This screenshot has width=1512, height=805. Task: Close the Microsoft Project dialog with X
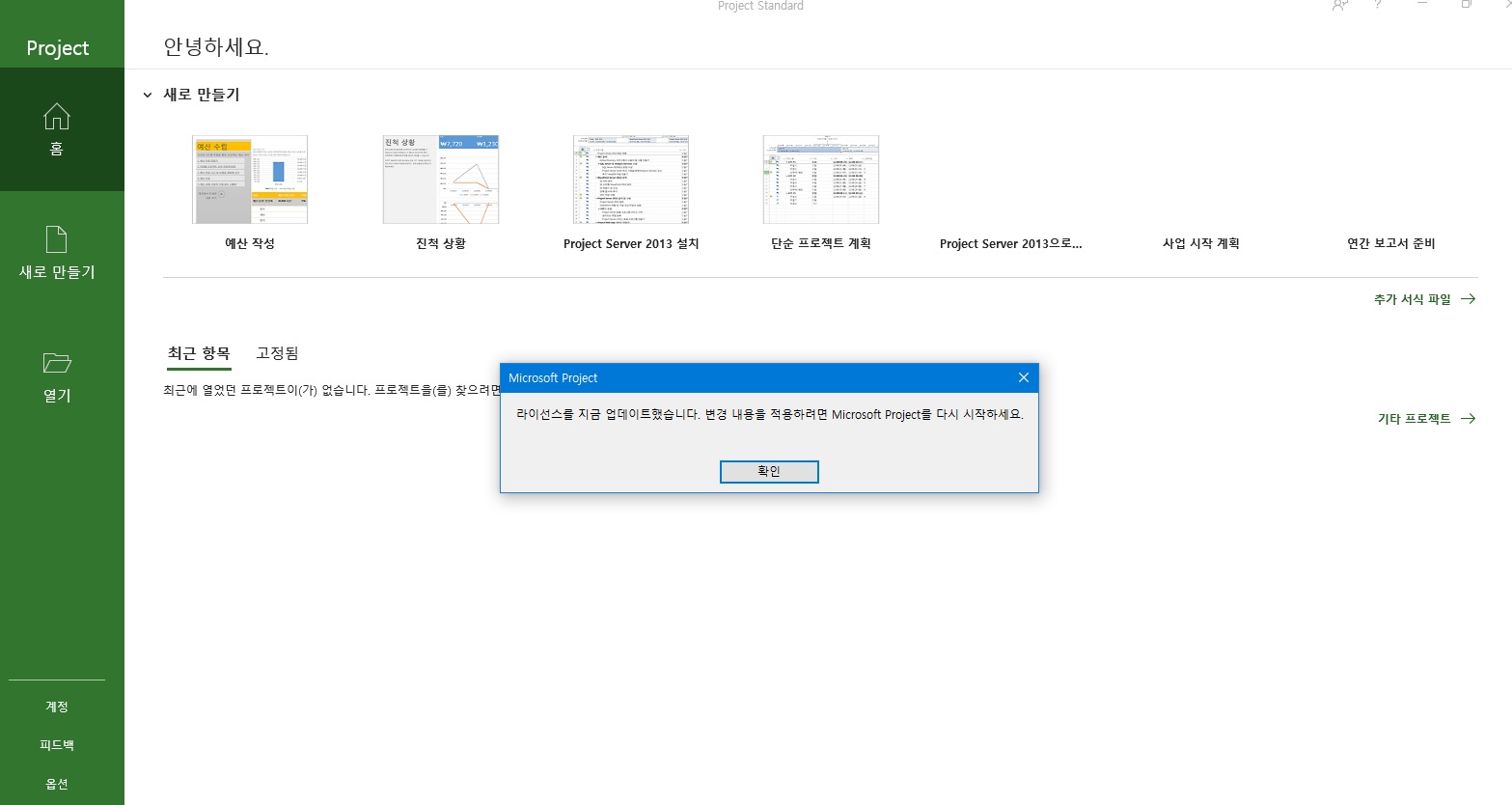[1024, 377]
